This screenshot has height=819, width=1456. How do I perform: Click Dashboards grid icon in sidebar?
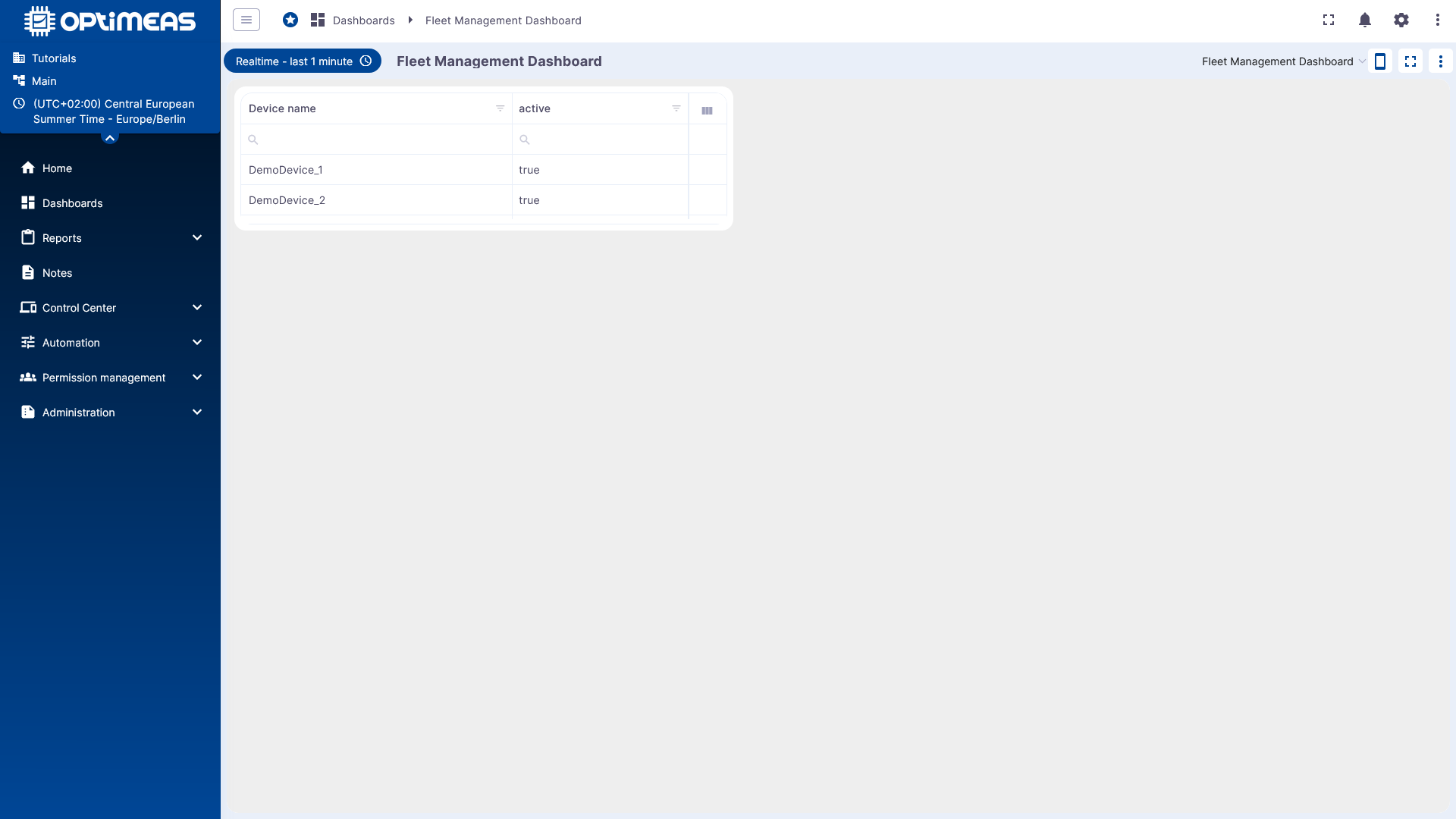(28, 202)
